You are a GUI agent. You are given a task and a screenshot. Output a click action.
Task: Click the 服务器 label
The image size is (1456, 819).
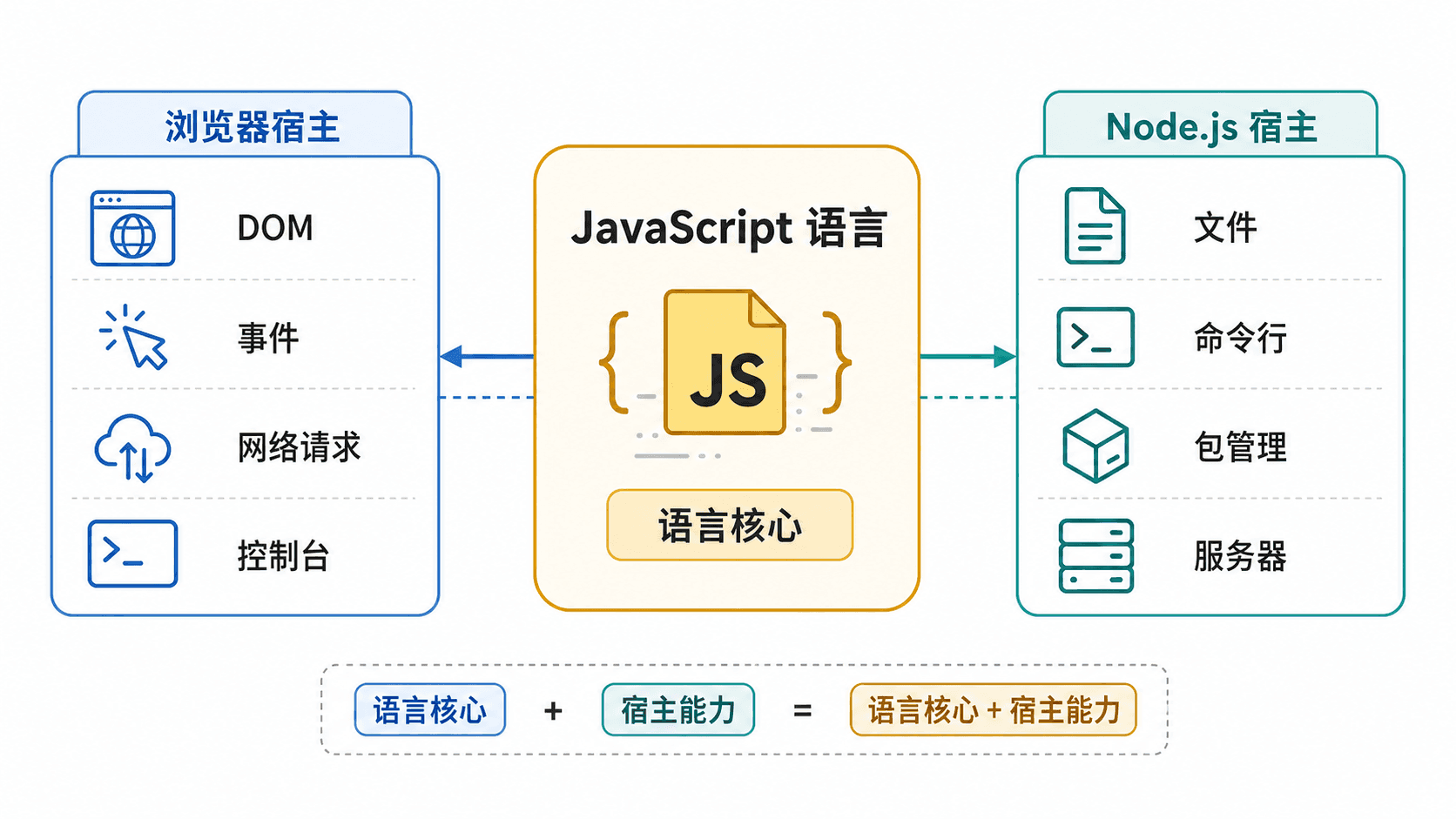click(x=1240, y=556)
